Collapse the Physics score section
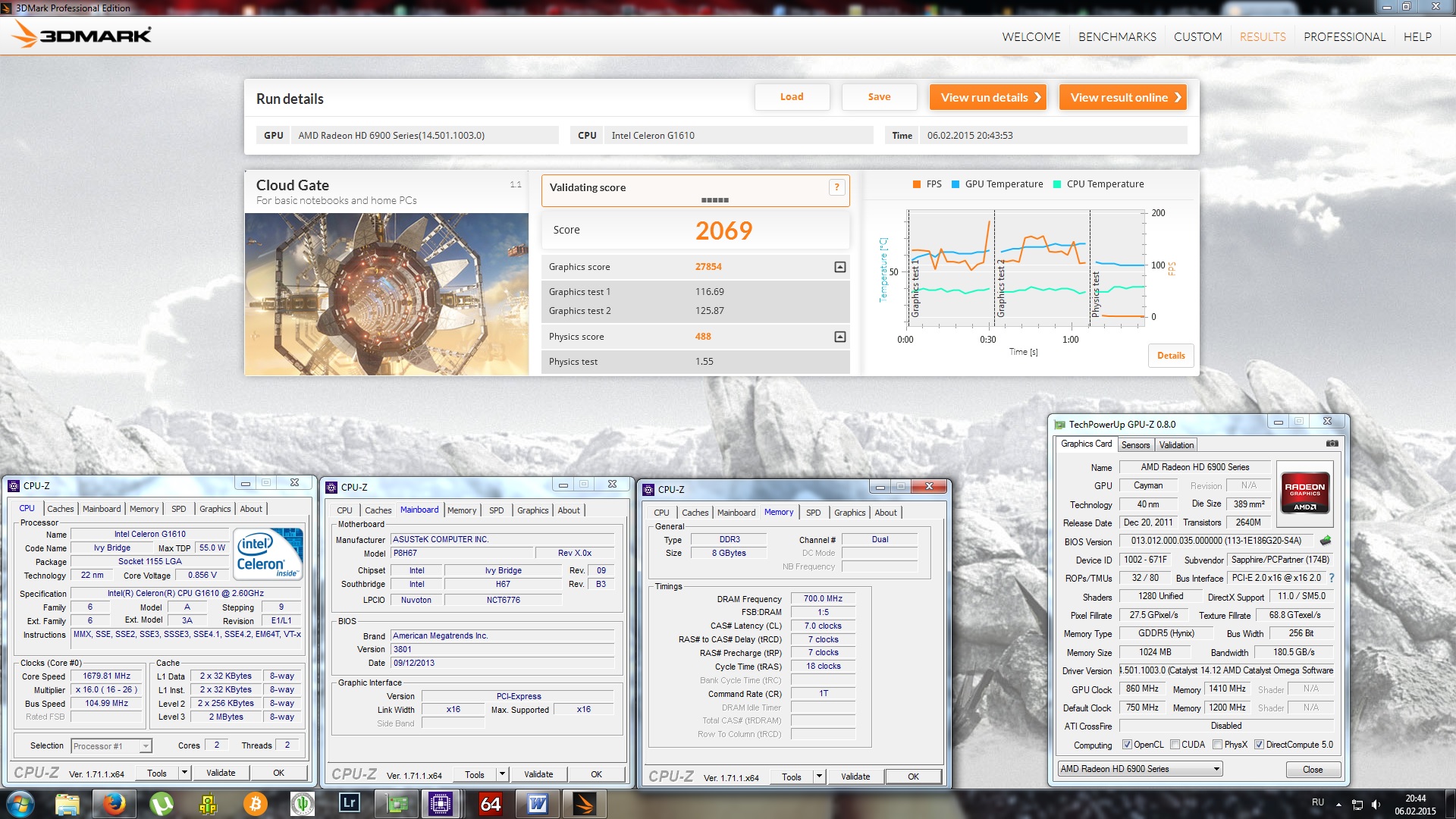The height and width of the screenshot is (819, 1456). point(839,337)
